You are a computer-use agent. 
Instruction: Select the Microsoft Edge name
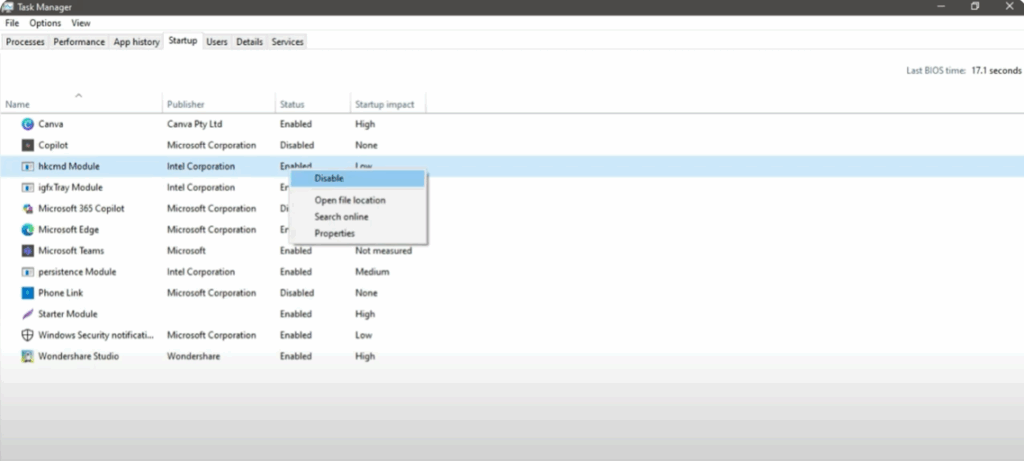(x=69, y=230)
